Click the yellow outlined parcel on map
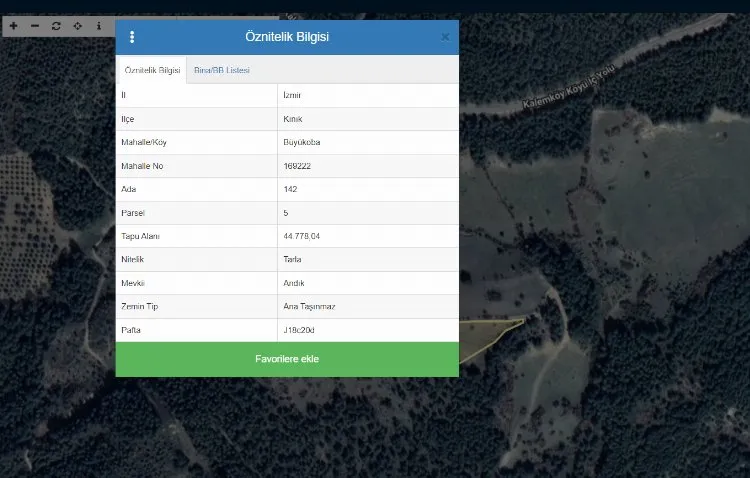750x478 pixels. pyautogui.click(x=490, y=335)
